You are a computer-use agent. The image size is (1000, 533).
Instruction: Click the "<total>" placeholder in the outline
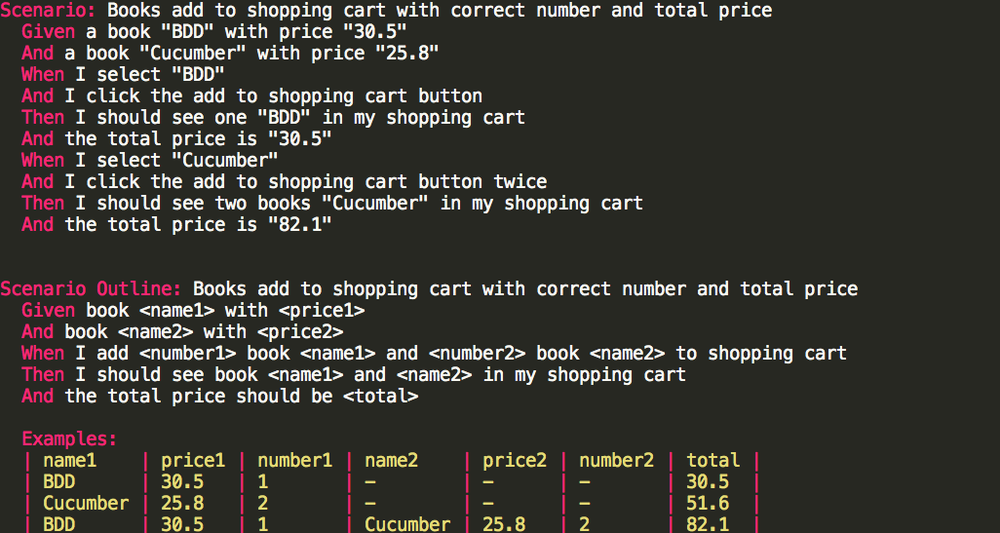click(x=380, y=396)
